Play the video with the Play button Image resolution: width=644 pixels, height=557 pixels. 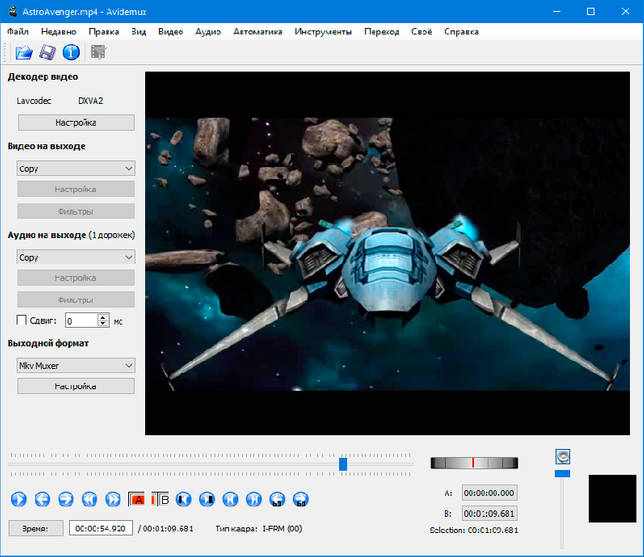pos(18,499)
